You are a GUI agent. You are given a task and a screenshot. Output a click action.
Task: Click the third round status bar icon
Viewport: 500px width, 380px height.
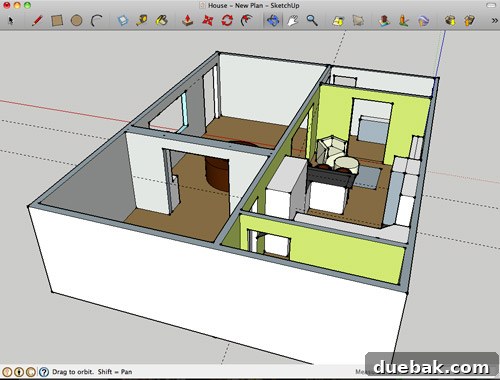pos(31,372)
